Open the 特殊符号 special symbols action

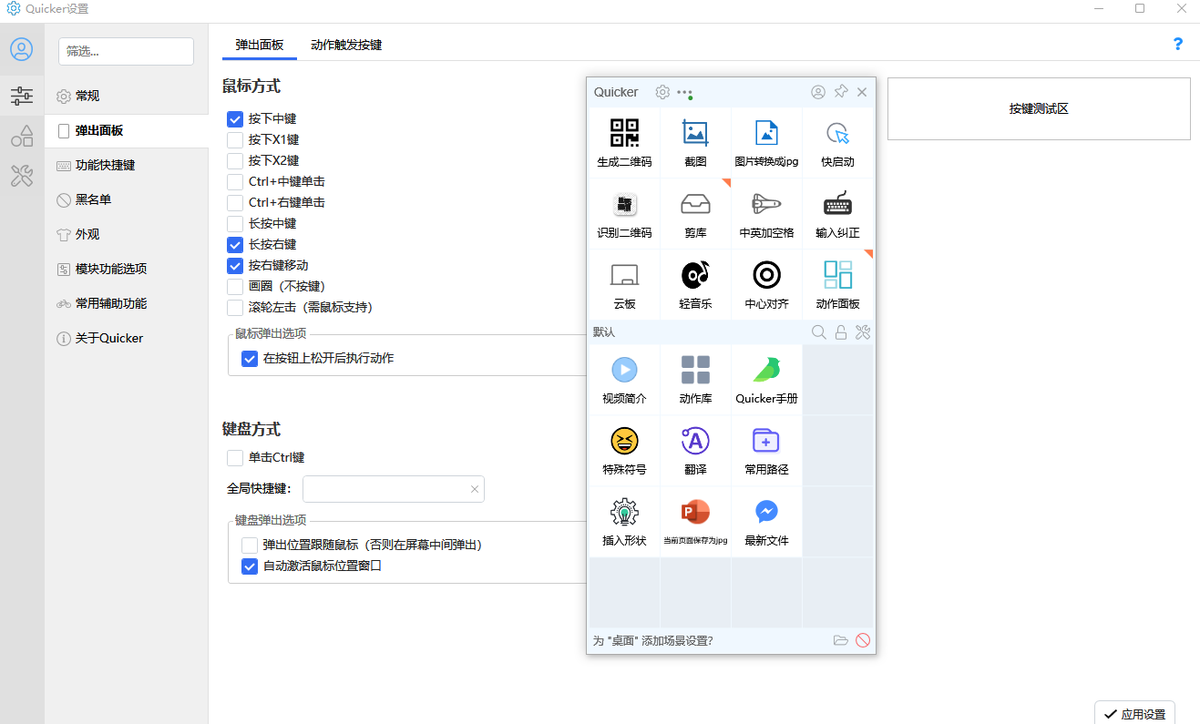(624, 450)
